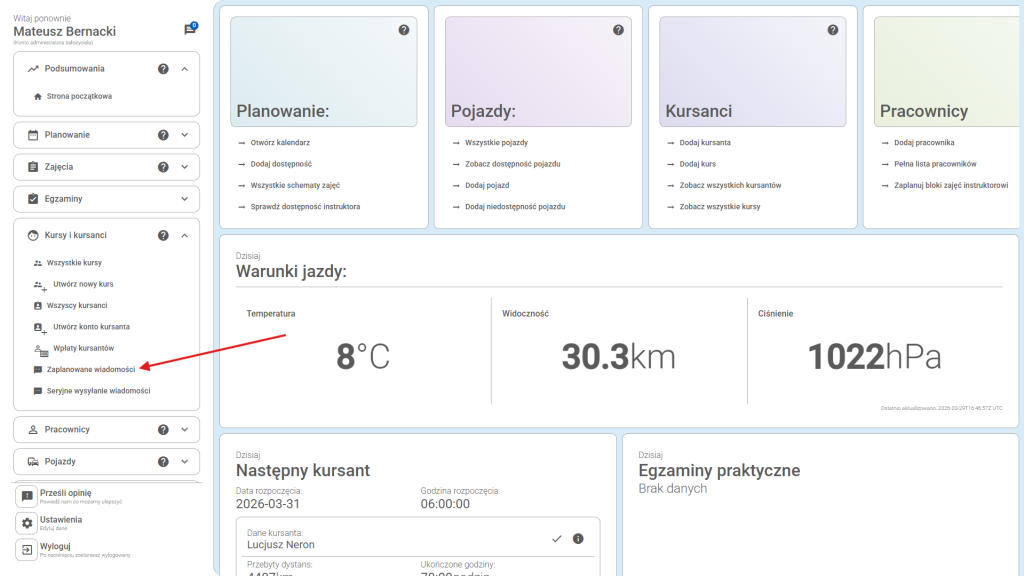Click checkmark icon beside Lucjusz Neron
Image resolution: width=1024 pixels, height=576 pixels.
557,539
